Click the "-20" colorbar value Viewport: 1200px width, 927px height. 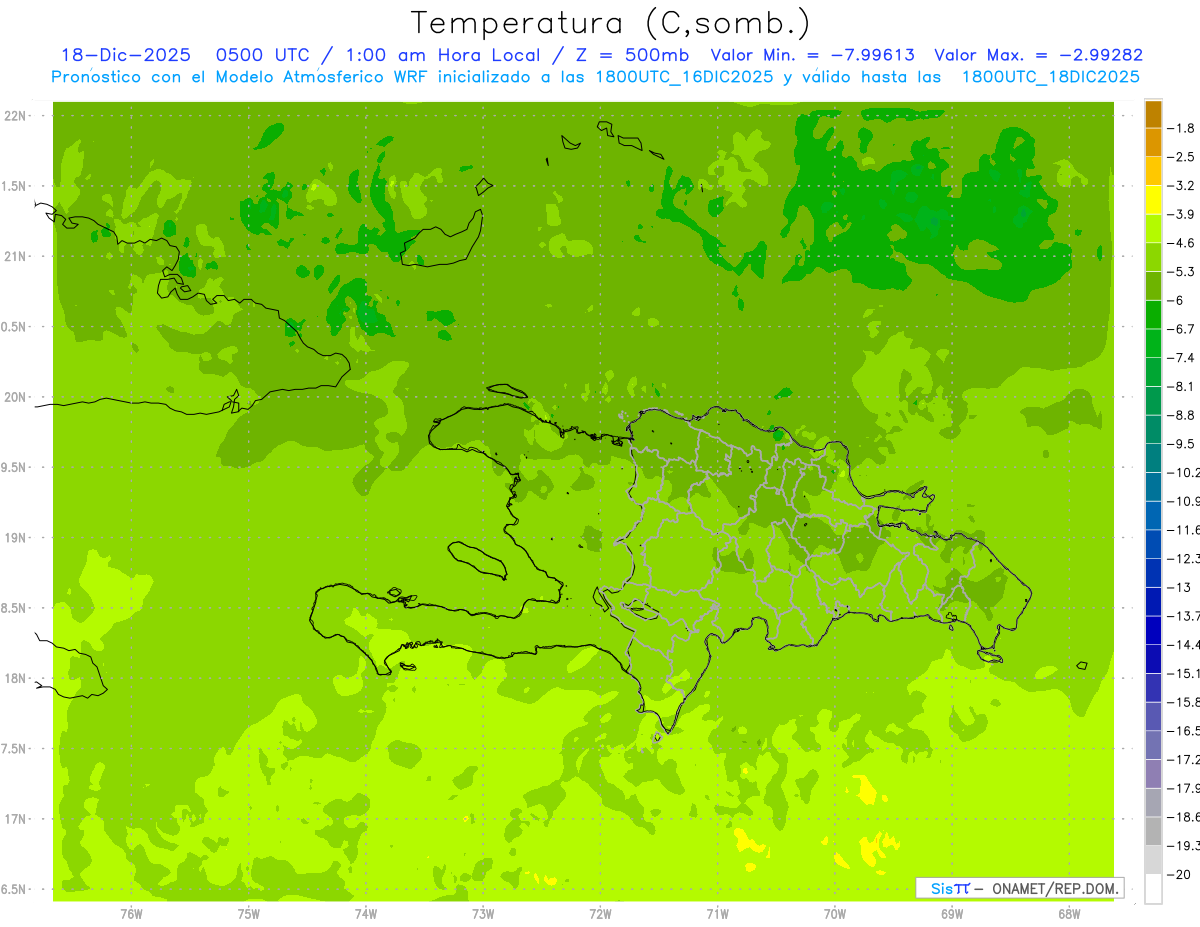point(1179,874)
